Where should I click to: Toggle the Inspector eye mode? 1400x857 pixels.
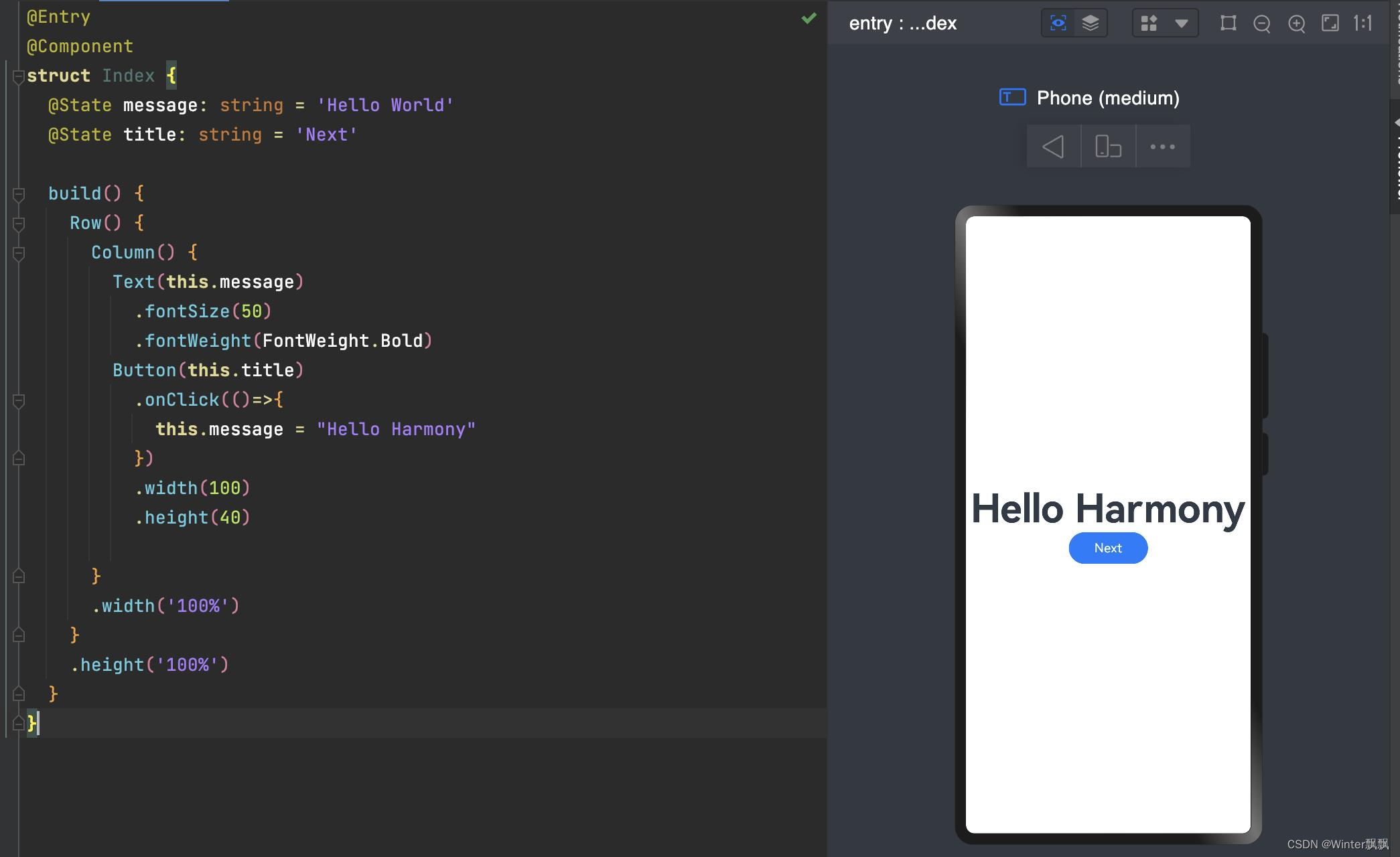(x=1058, y=23)
